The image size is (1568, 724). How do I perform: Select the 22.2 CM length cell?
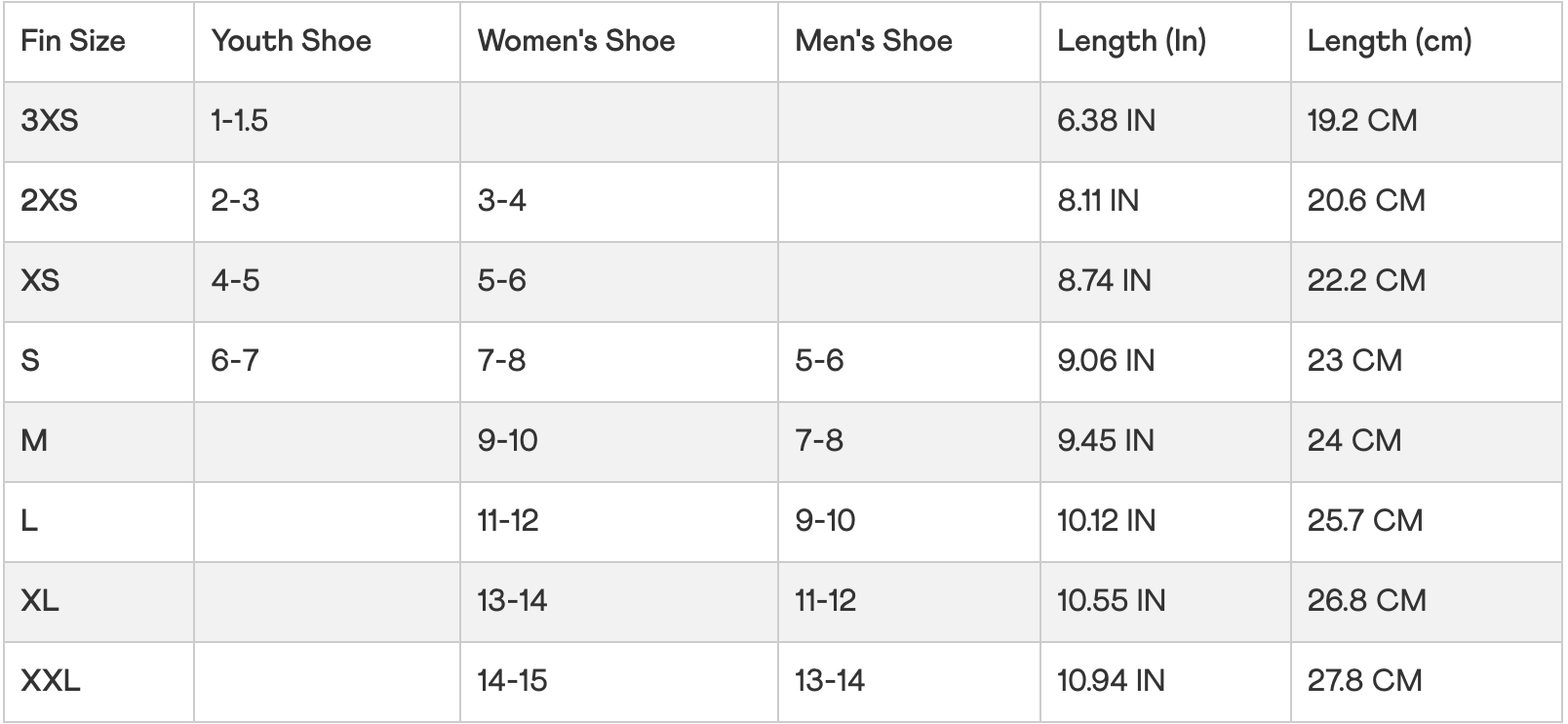(x=1366, y=281)
